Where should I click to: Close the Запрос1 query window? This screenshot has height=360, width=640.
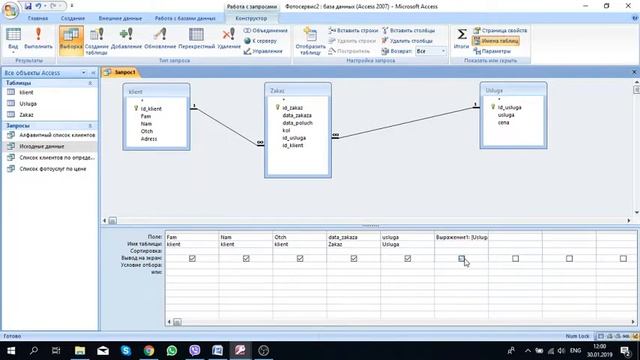click(634, 72)
